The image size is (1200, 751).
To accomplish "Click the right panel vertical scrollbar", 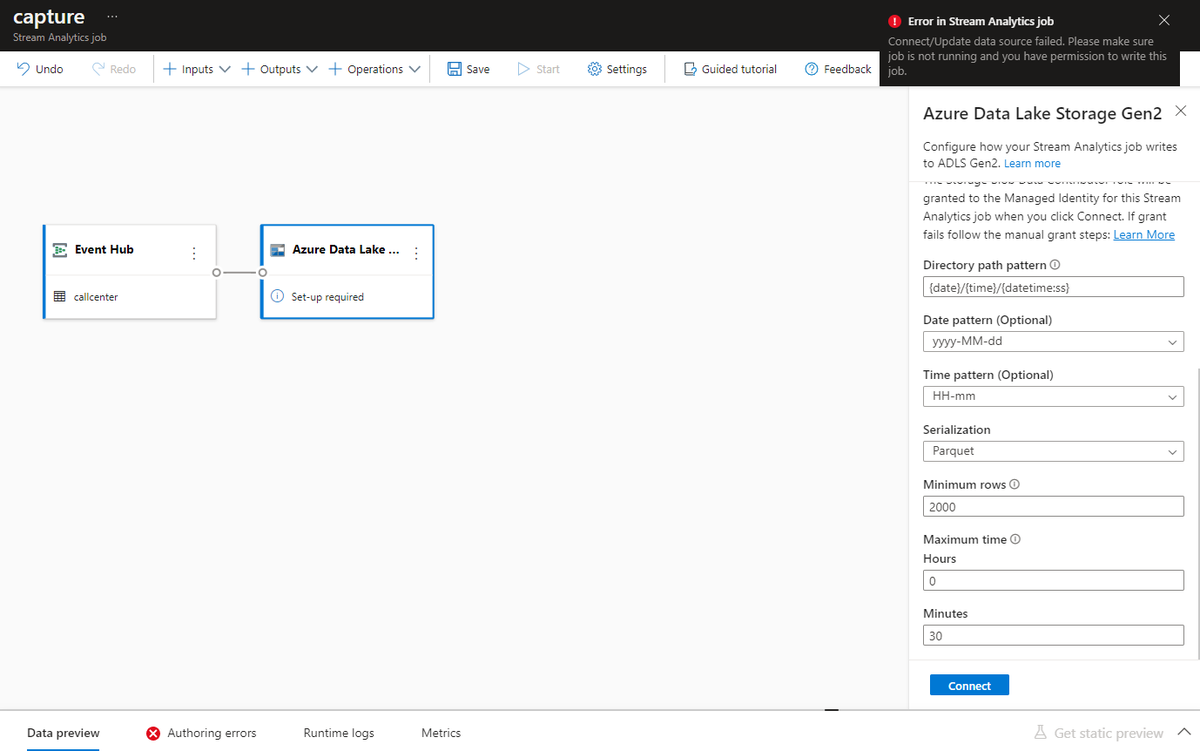I will point(1197,513).
